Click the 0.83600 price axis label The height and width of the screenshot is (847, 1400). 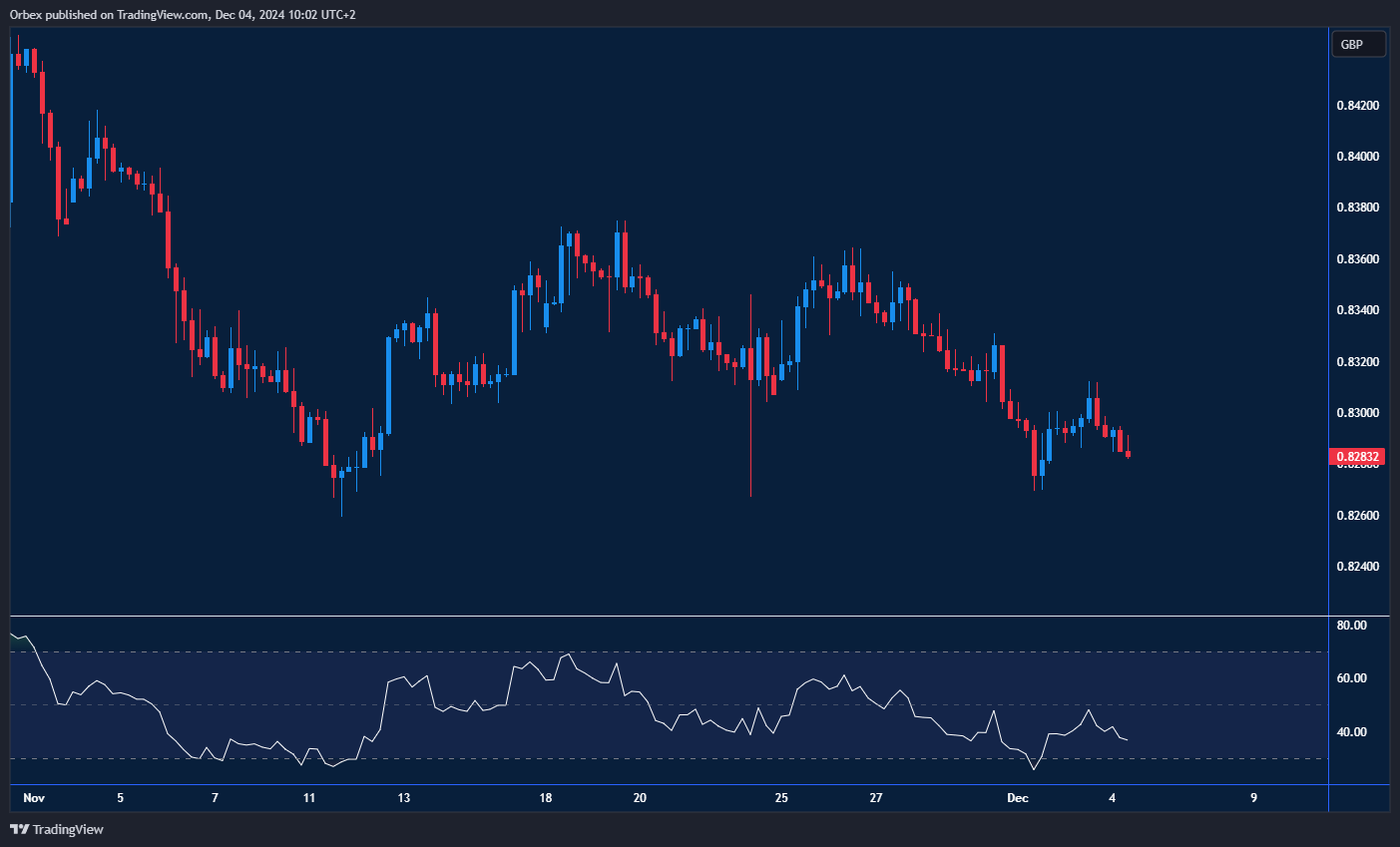1357,259
